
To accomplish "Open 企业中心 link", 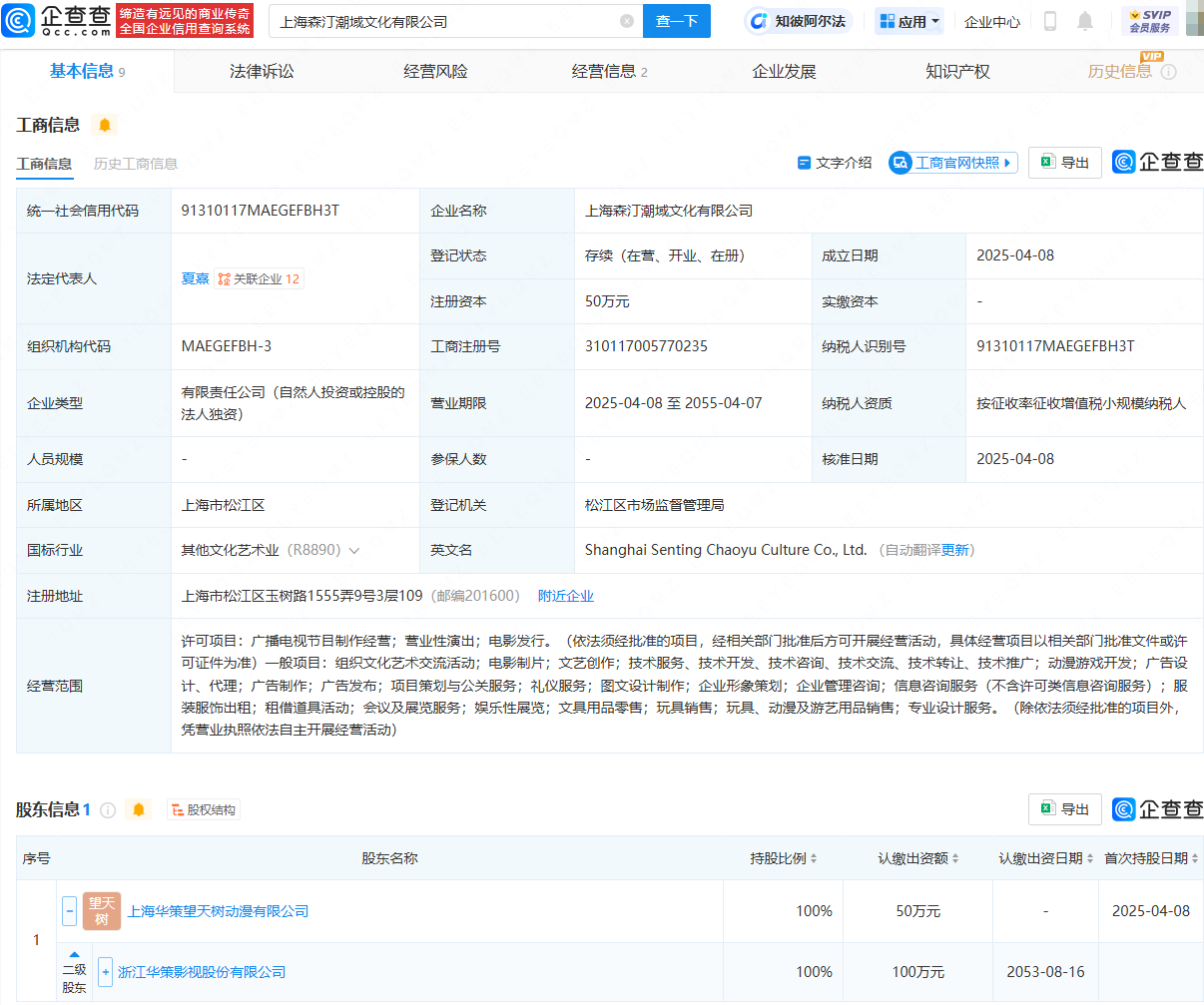I will pos(992,21).
